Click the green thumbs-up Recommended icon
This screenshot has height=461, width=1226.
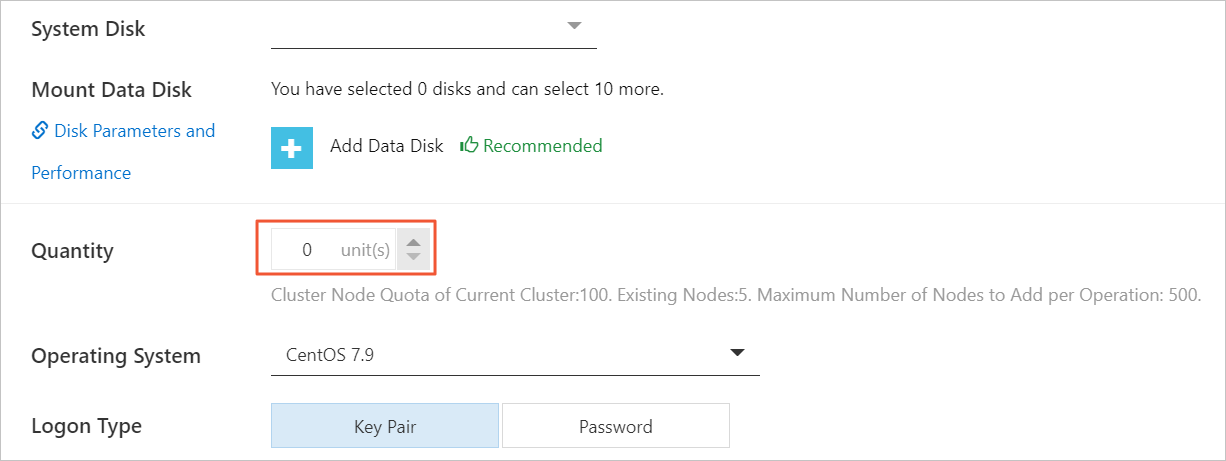(468, 146)
